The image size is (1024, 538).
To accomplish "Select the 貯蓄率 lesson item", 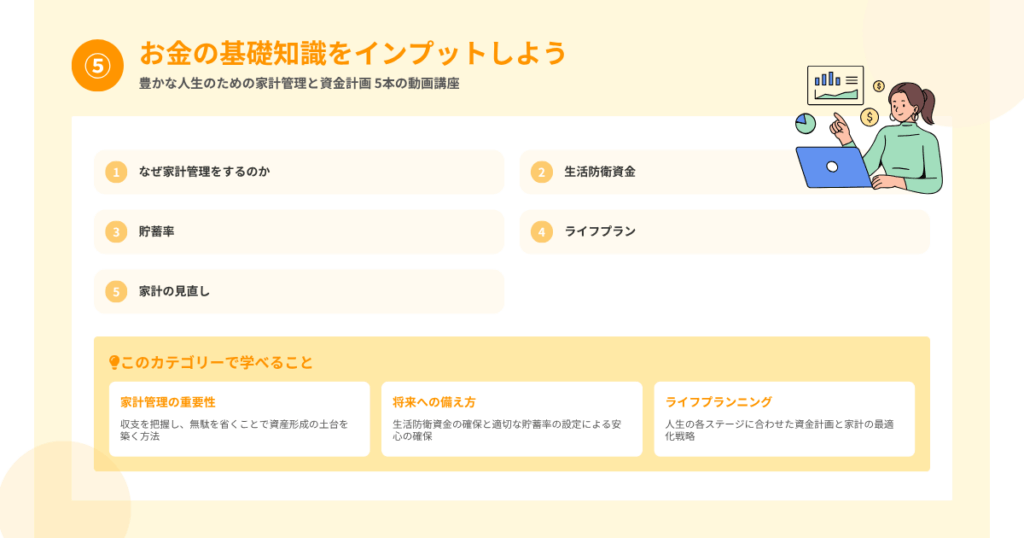I will pyautogui.click(x=298, y=232).
